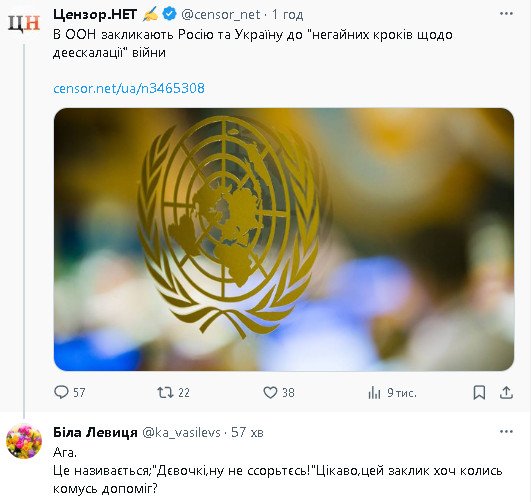Open the blue verified badge info

[169, 14]
